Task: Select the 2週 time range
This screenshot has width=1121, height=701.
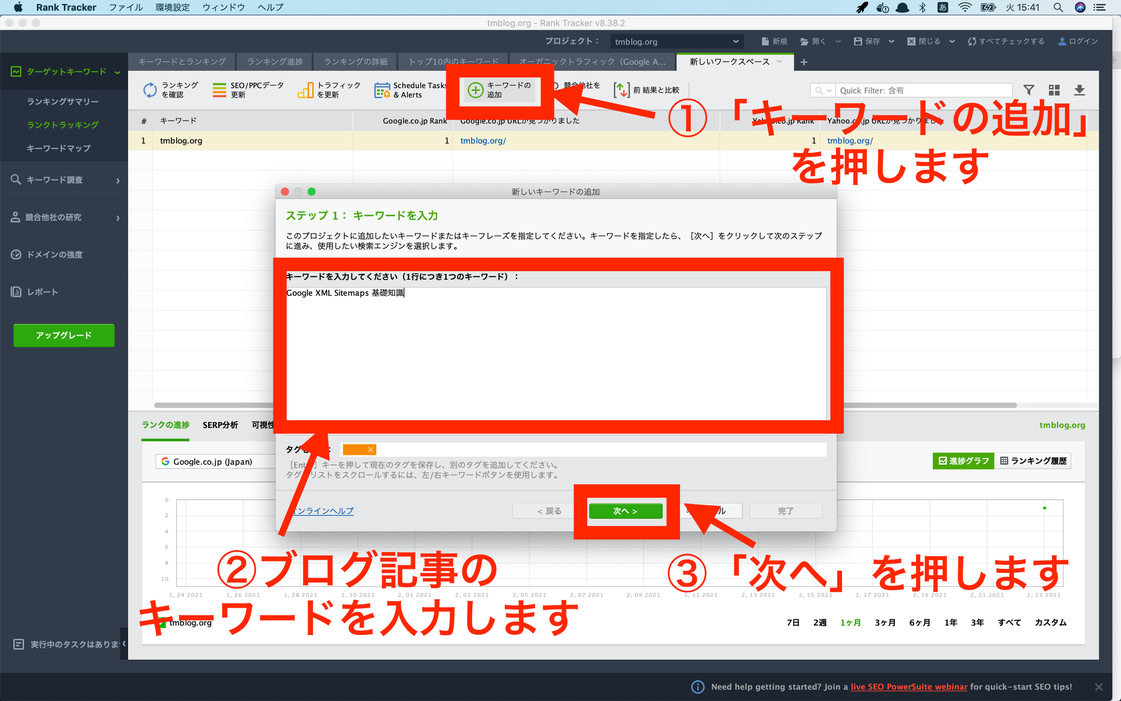Action: 819,622
